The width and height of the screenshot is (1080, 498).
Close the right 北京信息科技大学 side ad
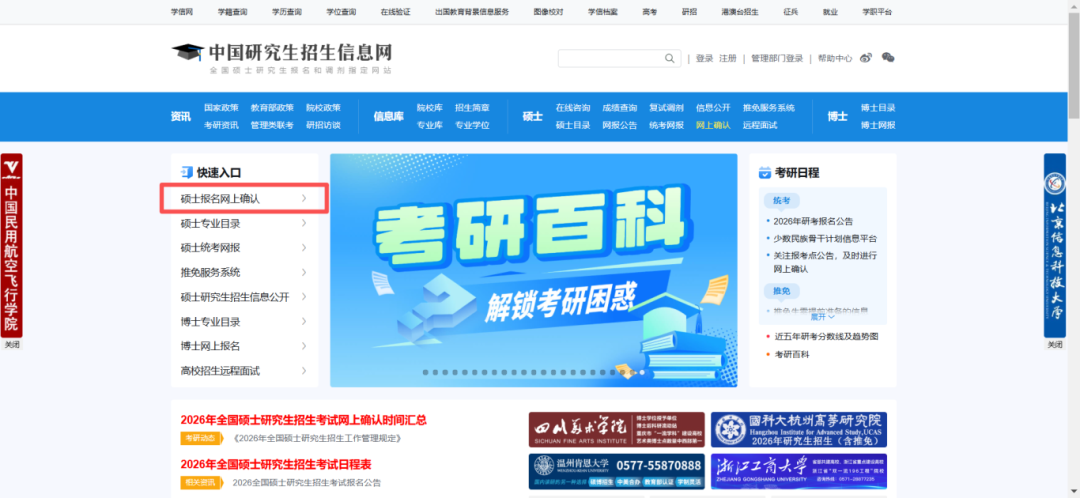click(1055, 345)
